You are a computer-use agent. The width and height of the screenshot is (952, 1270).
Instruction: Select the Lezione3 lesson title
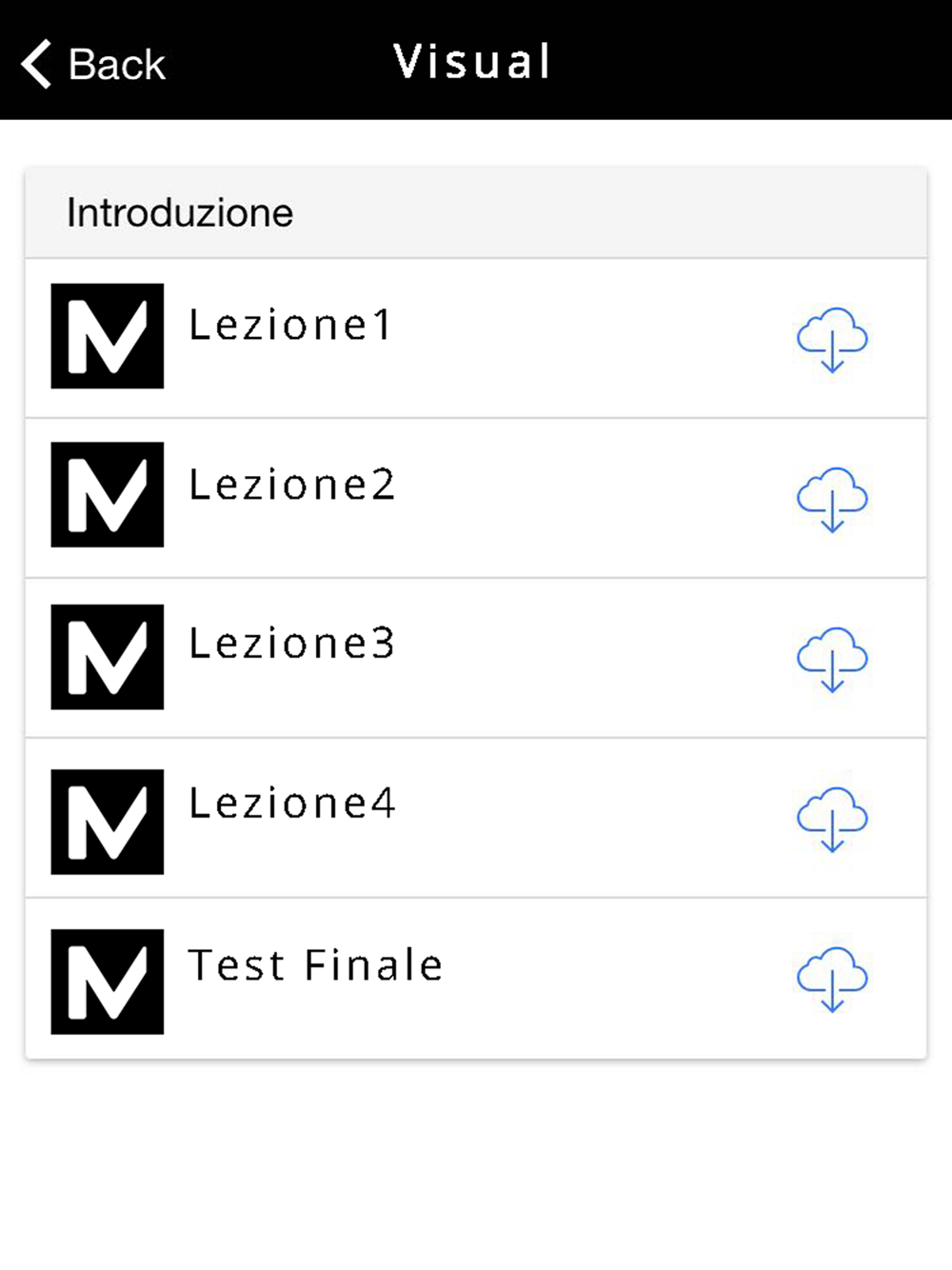pyautogui.click(x=291, y=645)
